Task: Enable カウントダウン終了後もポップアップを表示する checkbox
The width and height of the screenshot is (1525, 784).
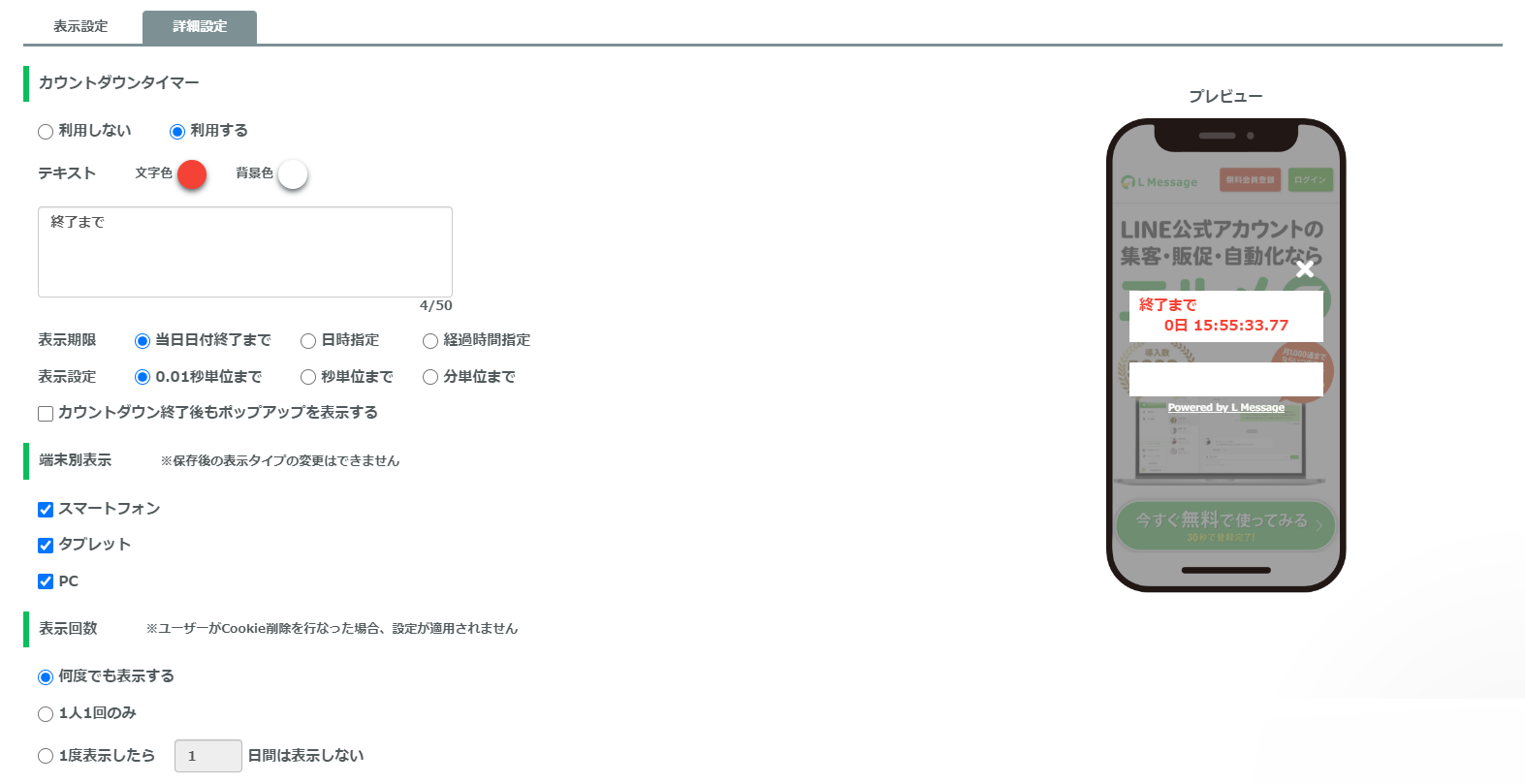Action: pos(46,414)
